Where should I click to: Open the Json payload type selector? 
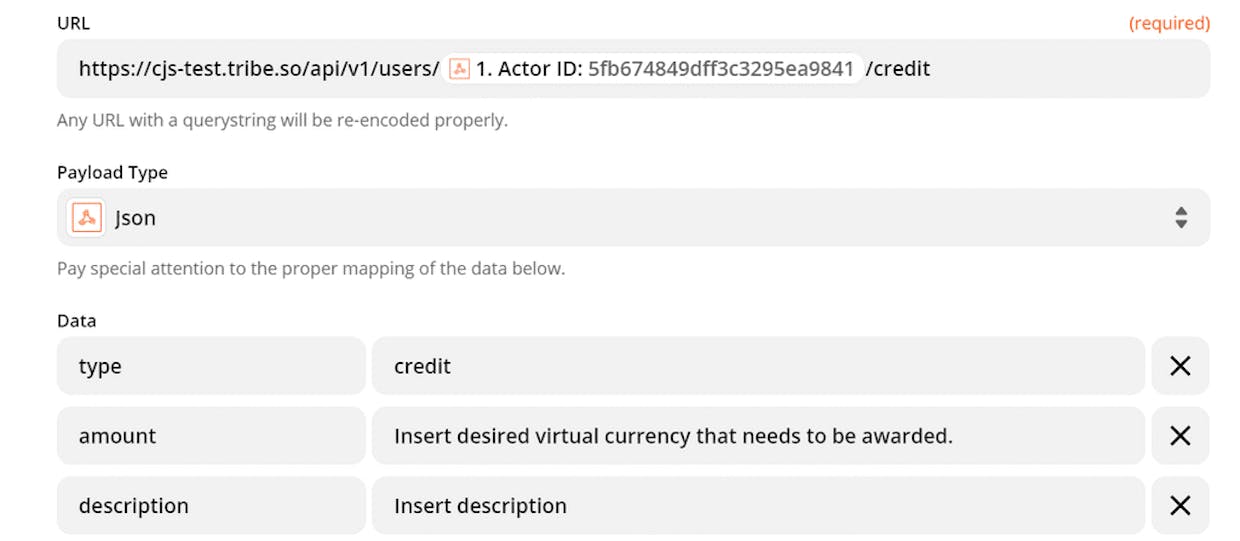(x=633, y=217)
